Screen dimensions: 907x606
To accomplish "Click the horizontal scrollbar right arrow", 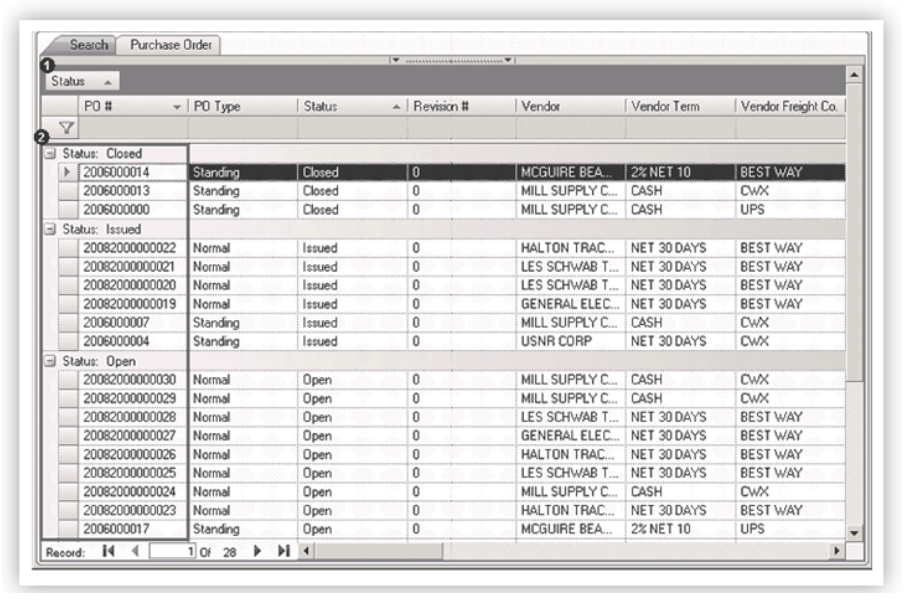I will (x=838, y=551).
